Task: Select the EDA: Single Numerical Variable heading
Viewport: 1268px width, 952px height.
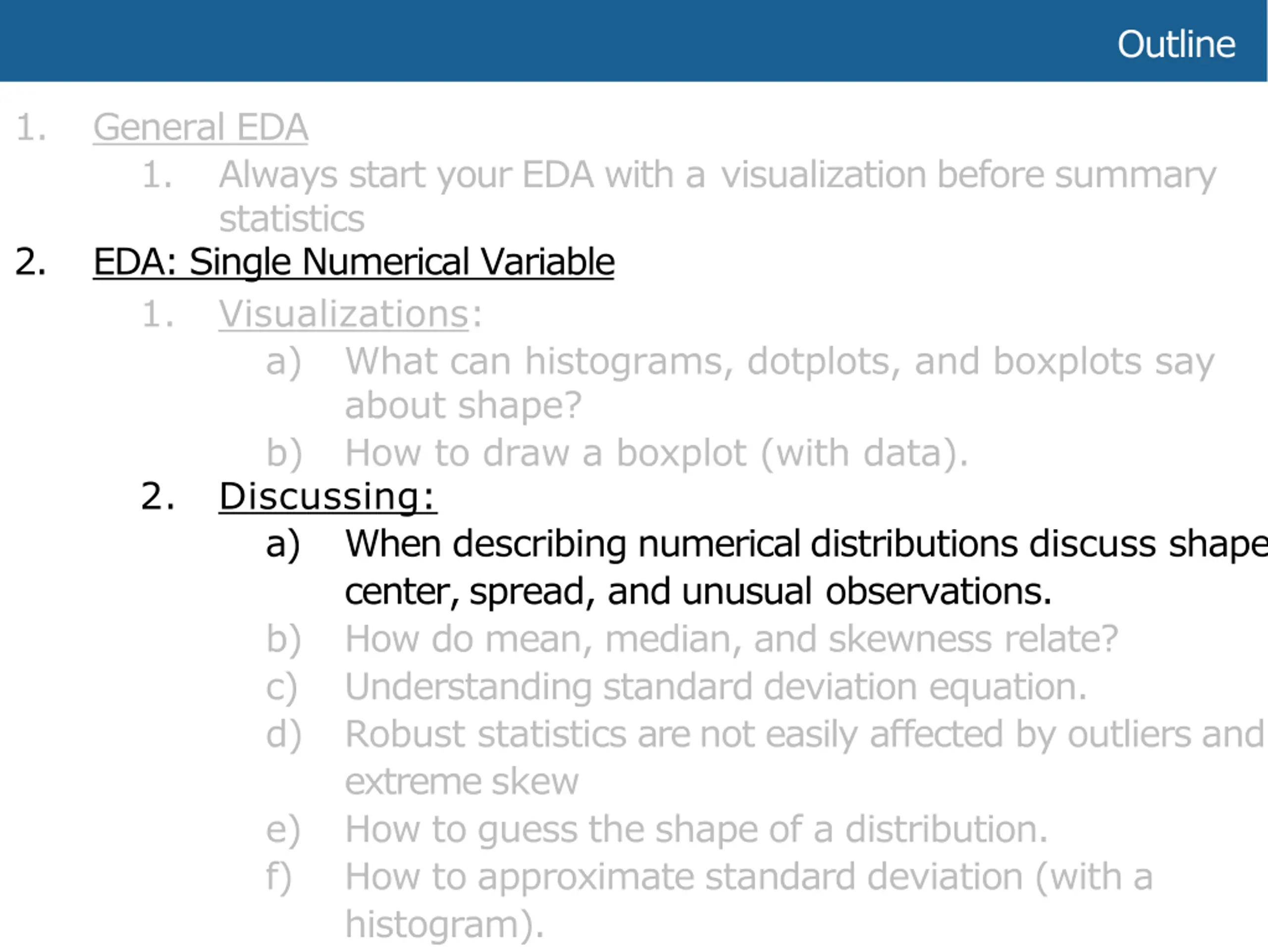Action: [x=354, y=262]
